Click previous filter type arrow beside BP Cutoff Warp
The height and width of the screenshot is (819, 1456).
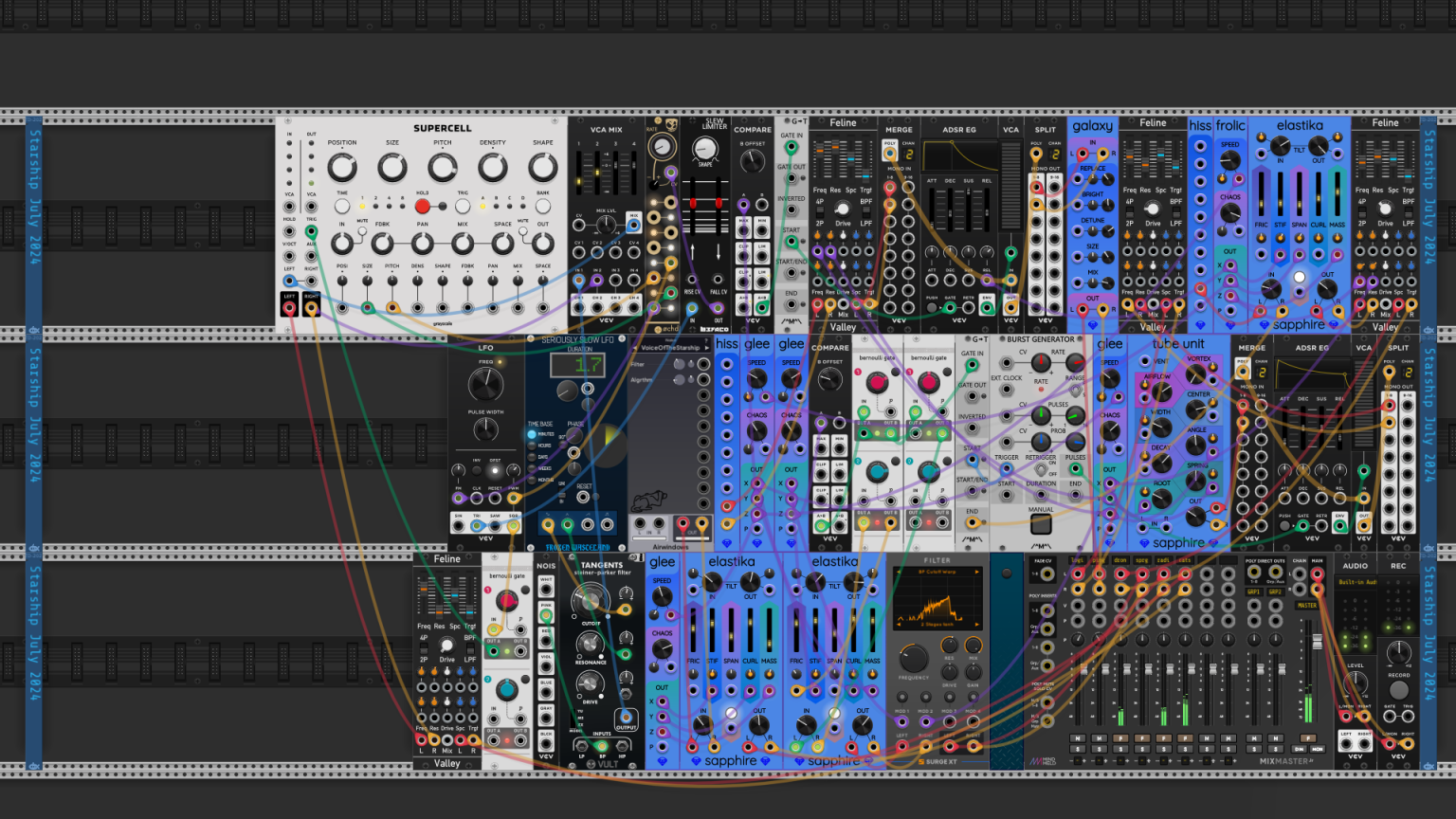point(898,573)
